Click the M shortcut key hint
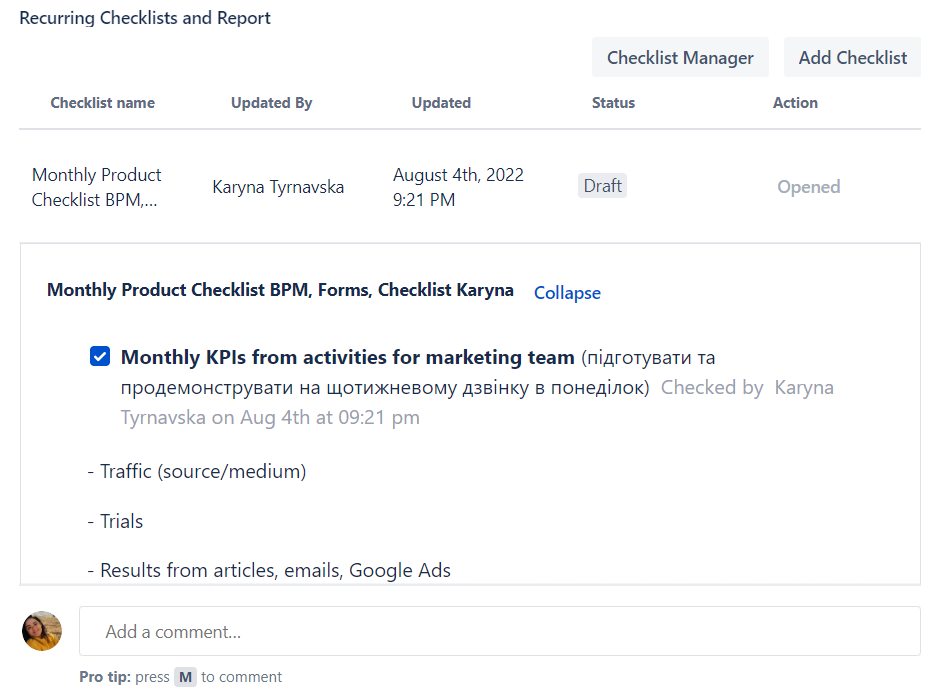This screenshot has width=951, height=691. click(x=186, y=677)
